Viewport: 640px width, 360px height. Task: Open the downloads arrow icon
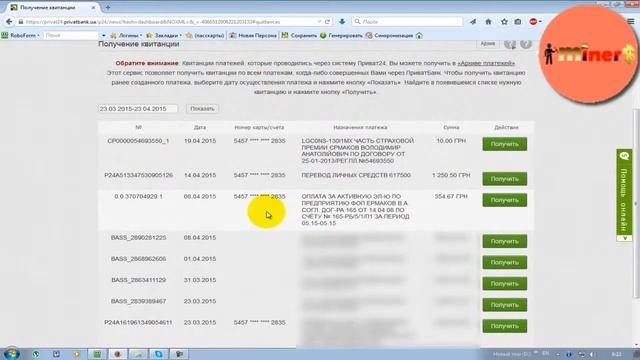tap(342, 22)
